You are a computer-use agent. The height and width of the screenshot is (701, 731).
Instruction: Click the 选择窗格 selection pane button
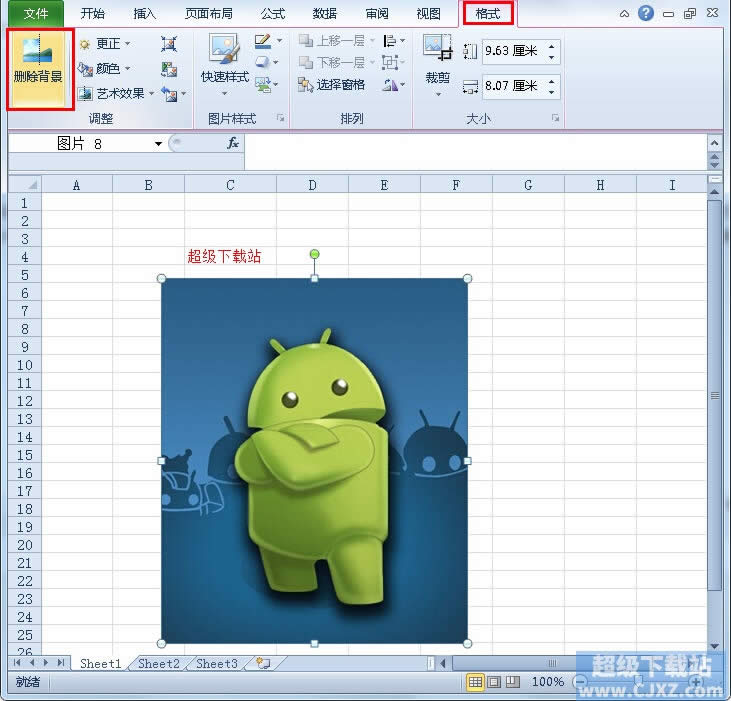point(333,85)
